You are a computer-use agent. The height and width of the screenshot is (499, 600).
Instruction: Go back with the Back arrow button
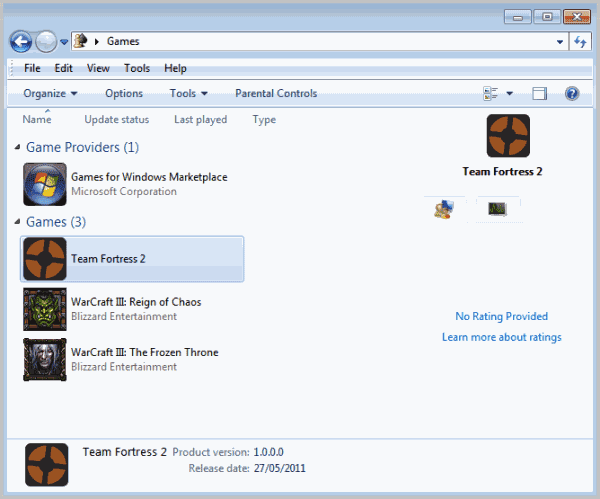21,41
